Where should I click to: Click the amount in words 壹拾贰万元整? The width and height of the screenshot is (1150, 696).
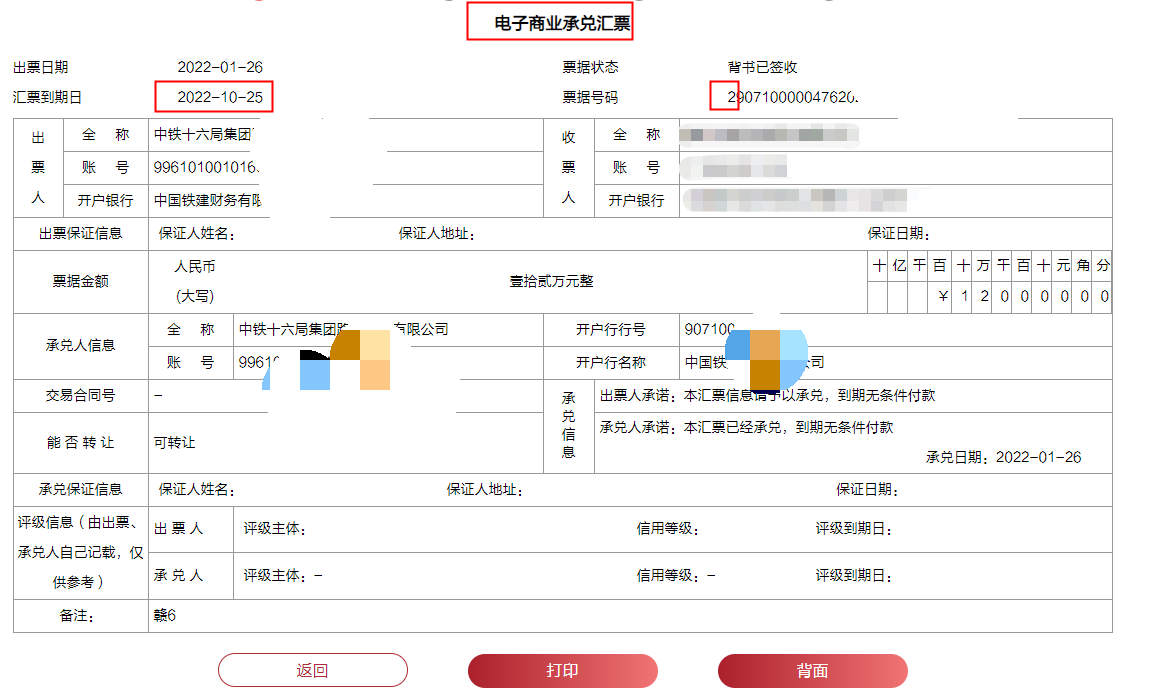551,282
